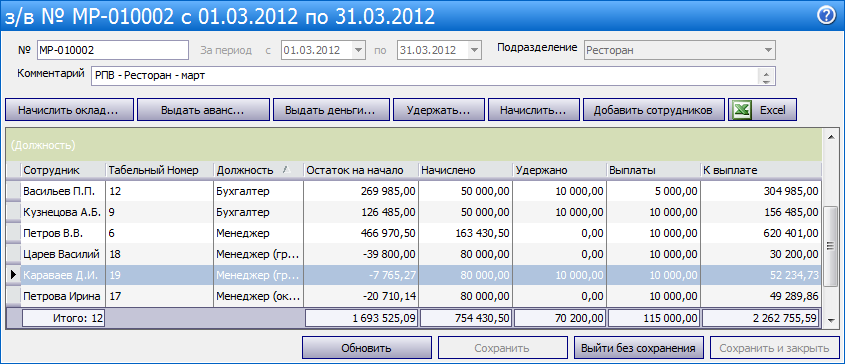The width and height of the screenshot is (845, 364).
Task: Click the -39 800,00 opening balance cell
Action: [x=361, y=254]
